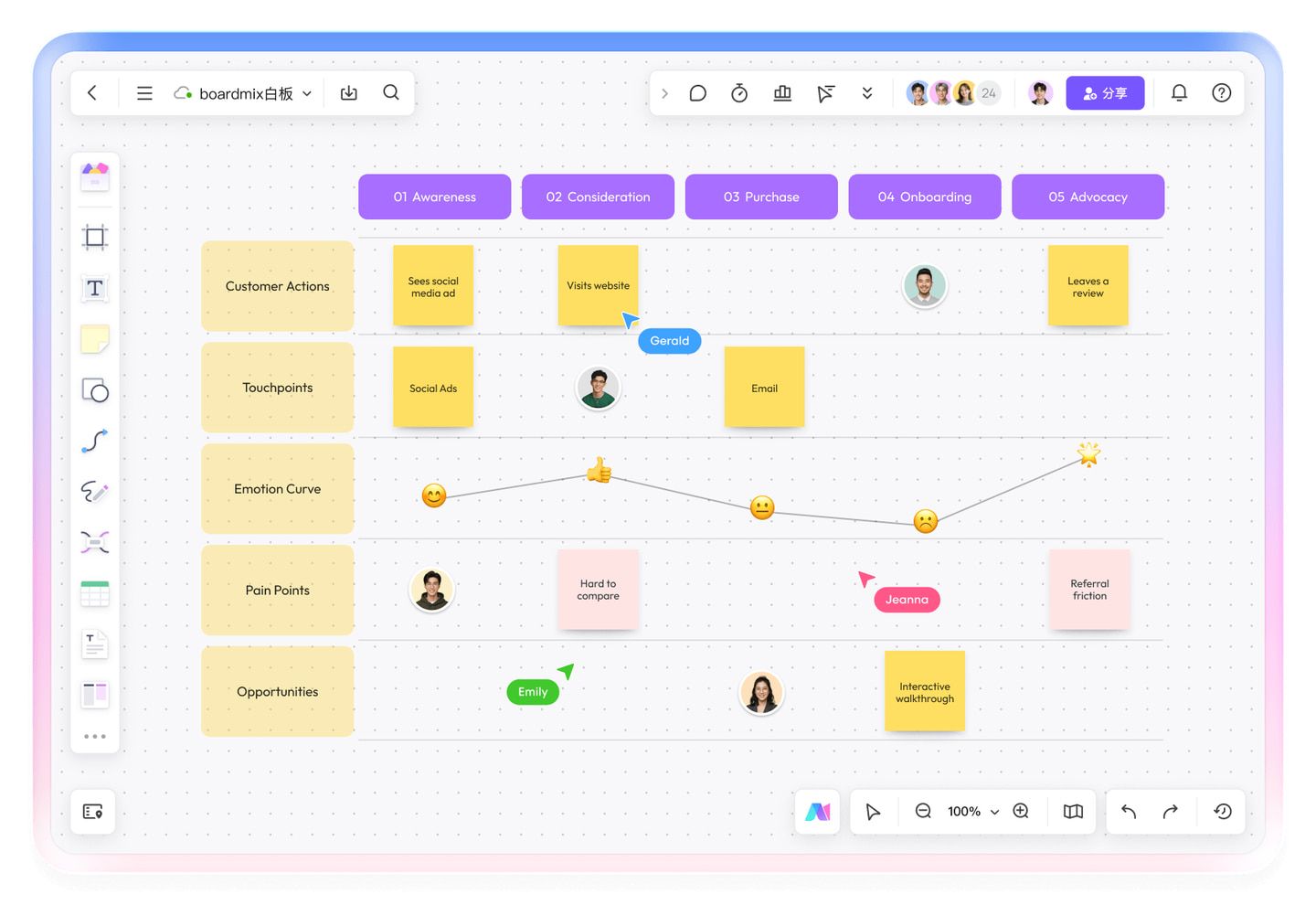Click the presentation pointer icon

click(x=825, y=93)
